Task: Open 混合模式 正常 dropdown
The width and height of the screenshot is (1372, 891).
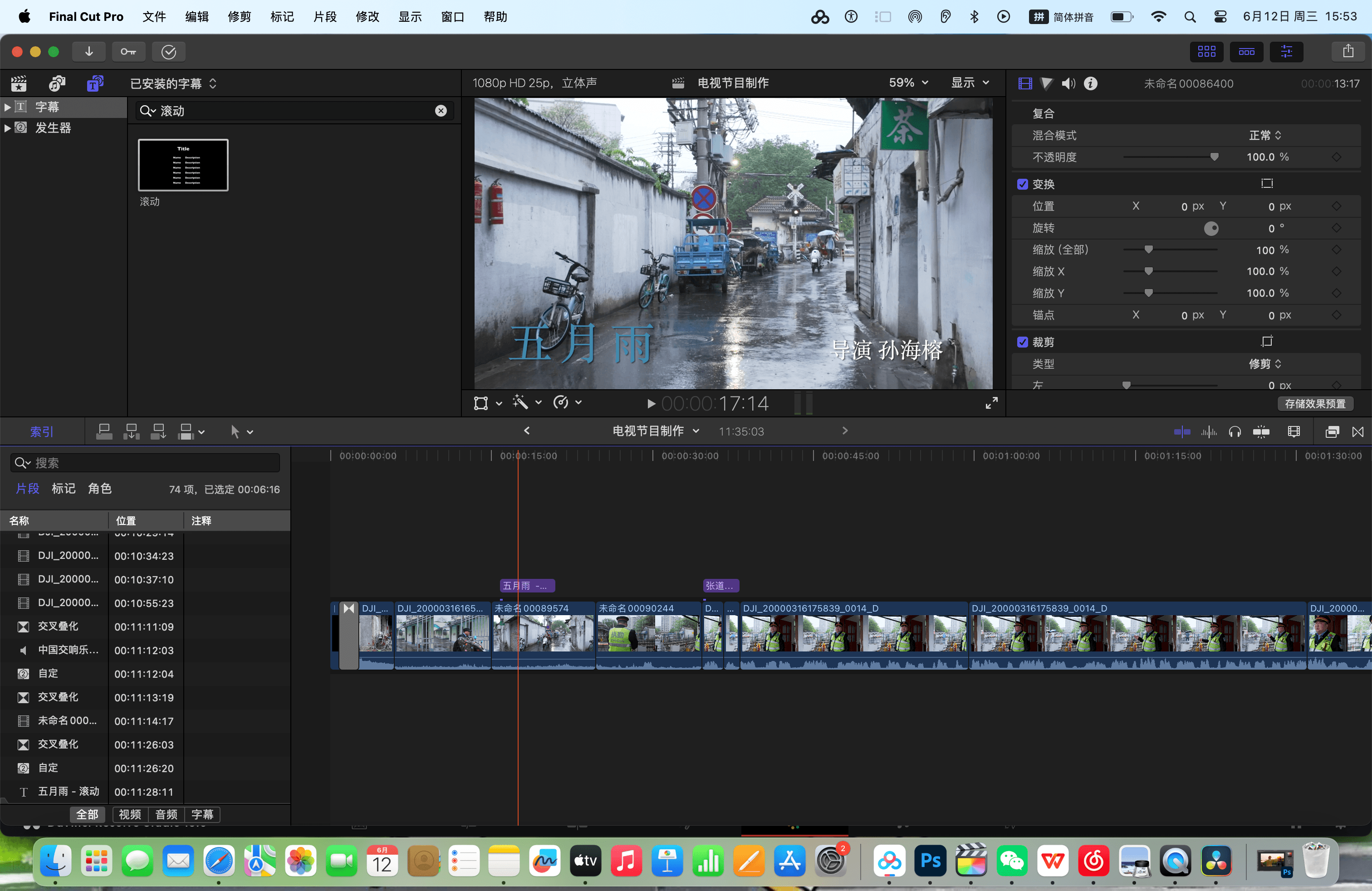Action: point(1265,136)
